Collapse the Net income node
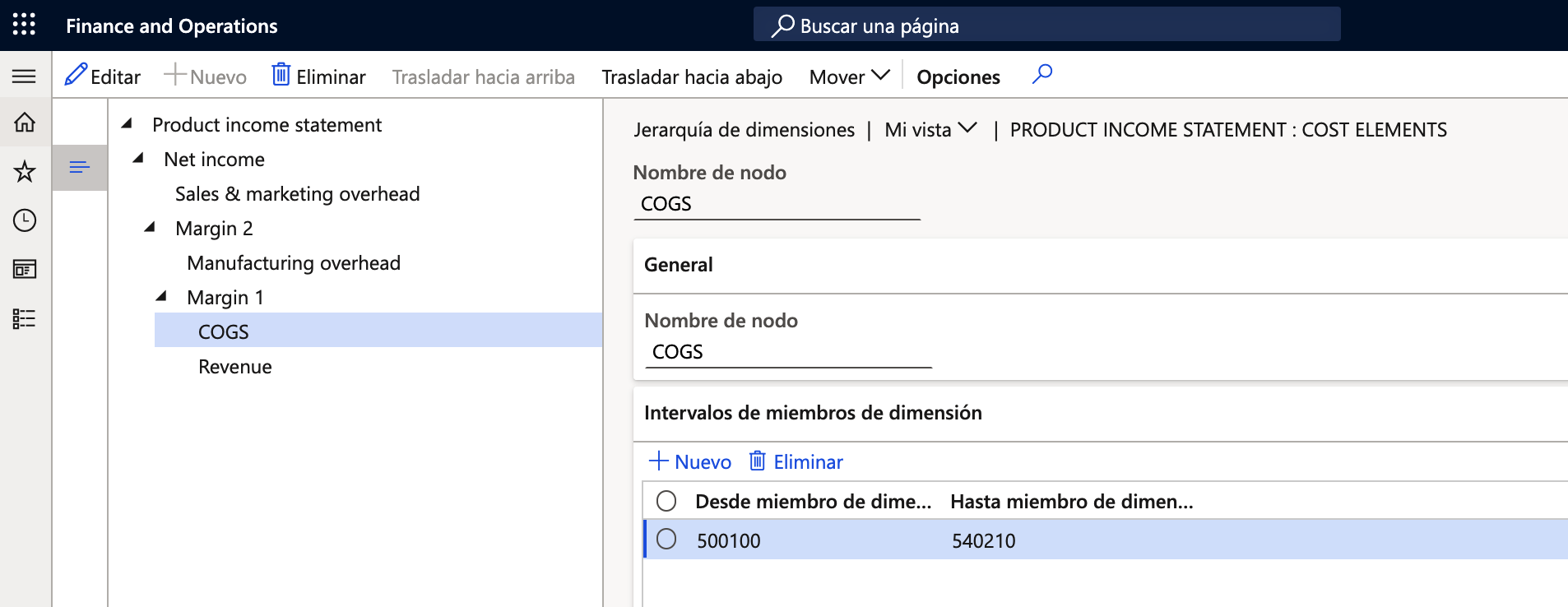Viewport: 1568px width, 607px height. [138, 158]
